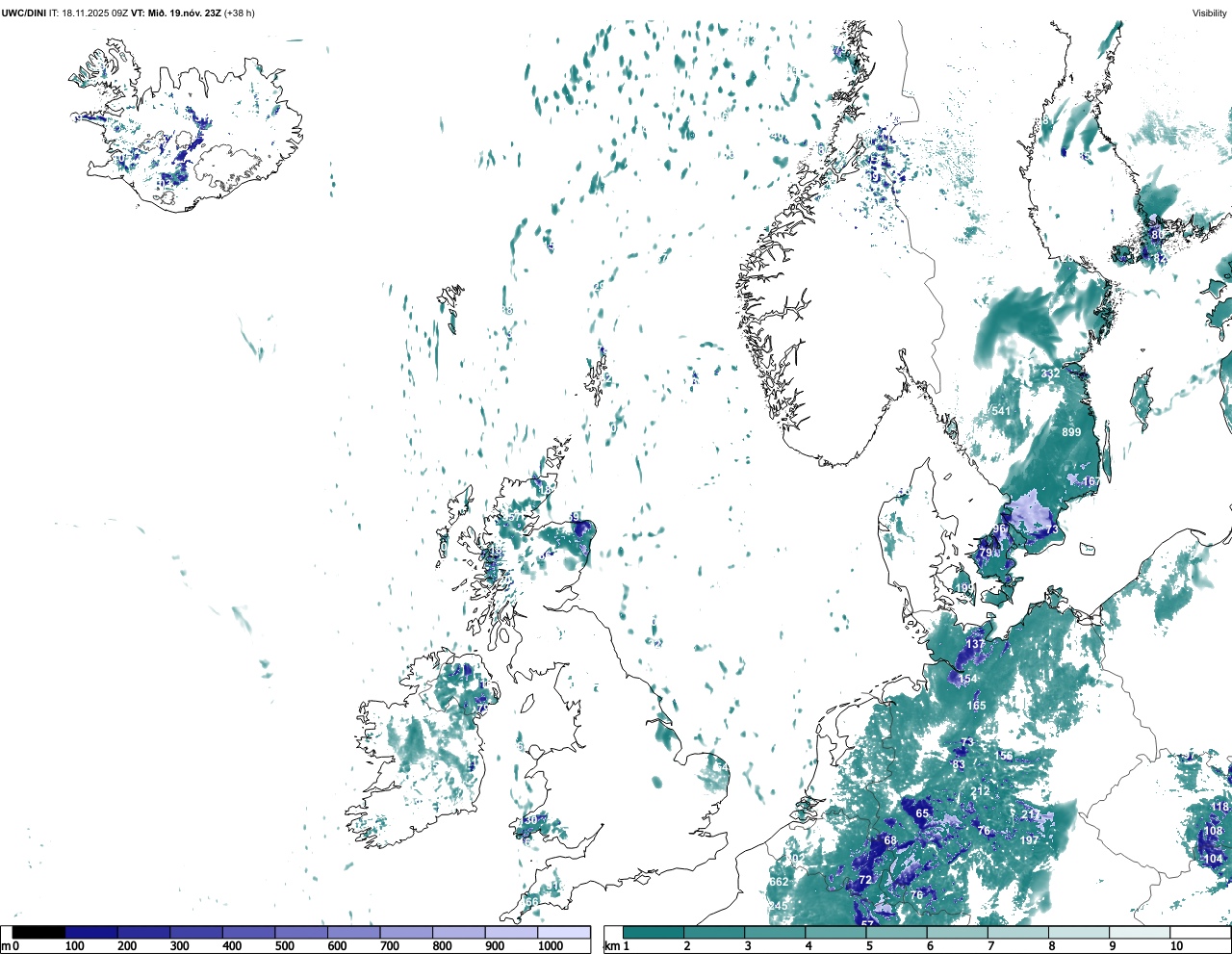This screenshot has width=1232, height=954.
Task: Click the '1000' tick label on metres scale
Action: pyautogui.click(x=551, y=946)
